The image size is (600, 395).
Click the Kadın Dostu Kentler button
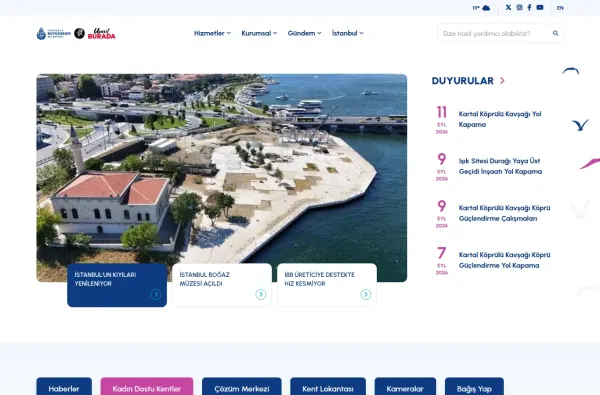[x=147, y=387]
